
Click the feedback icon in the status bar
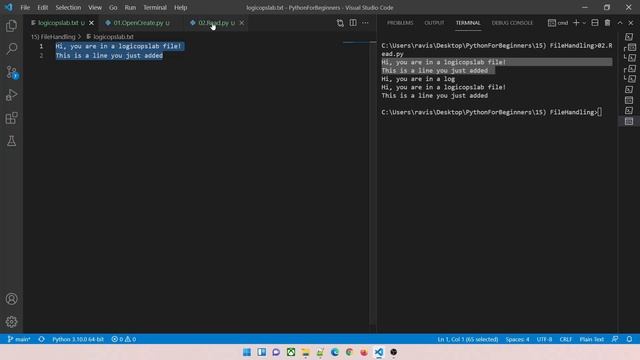coord(615,339)
